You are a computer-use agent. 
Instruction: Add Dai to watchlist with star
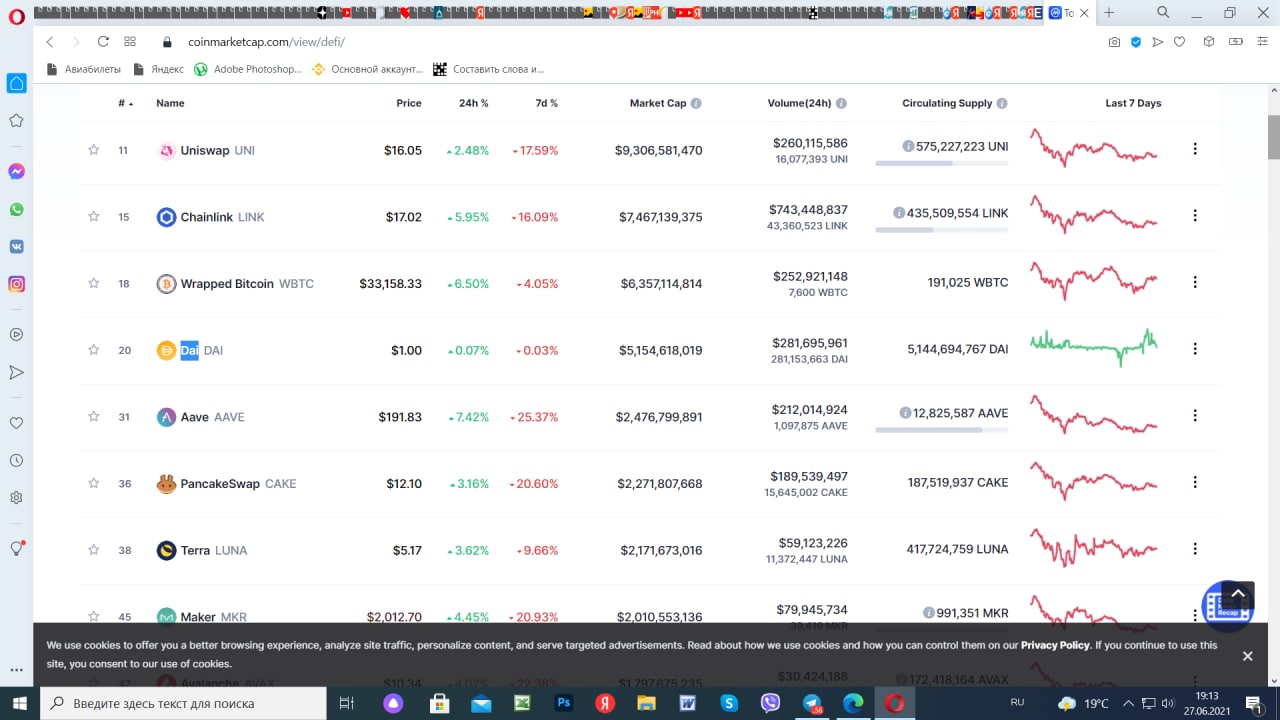pos(94,350)
